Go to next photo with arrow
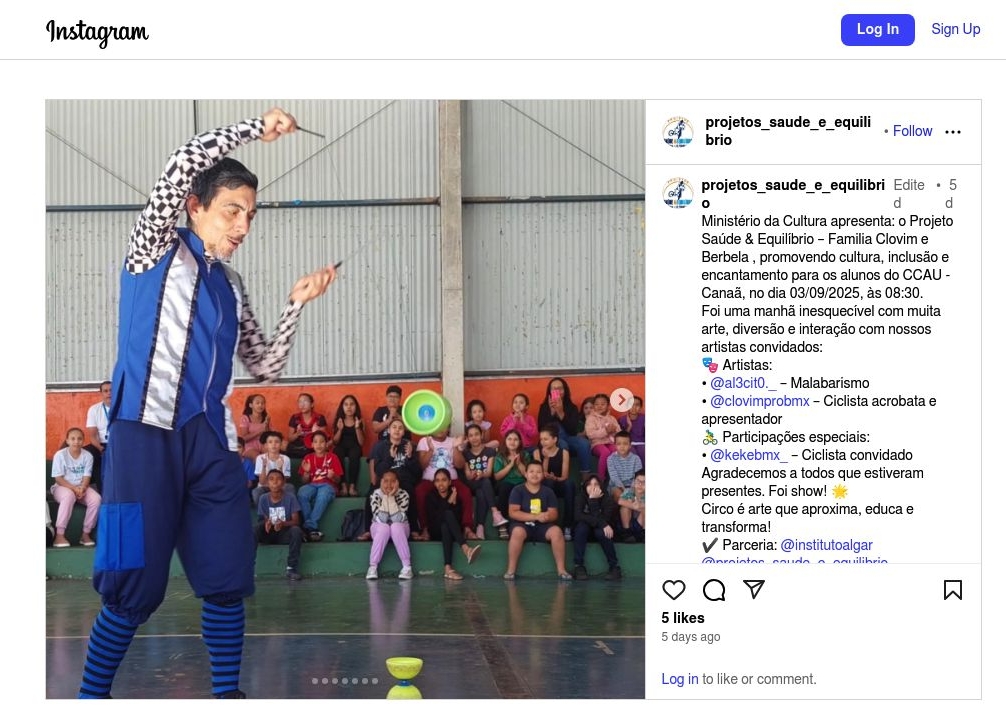This screenshot has height=720, width=1006. 621,400
